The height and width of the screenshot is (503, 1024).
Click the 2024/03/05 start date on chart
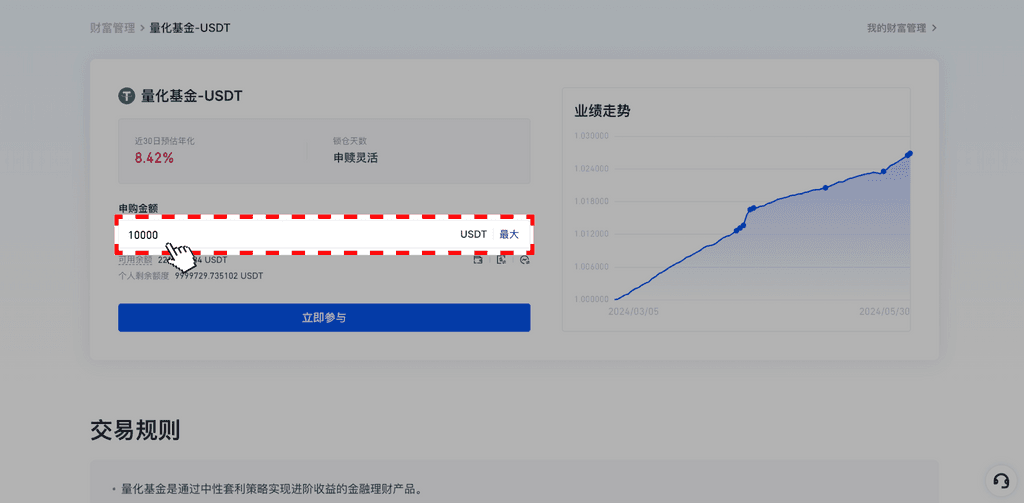point(634,312)
